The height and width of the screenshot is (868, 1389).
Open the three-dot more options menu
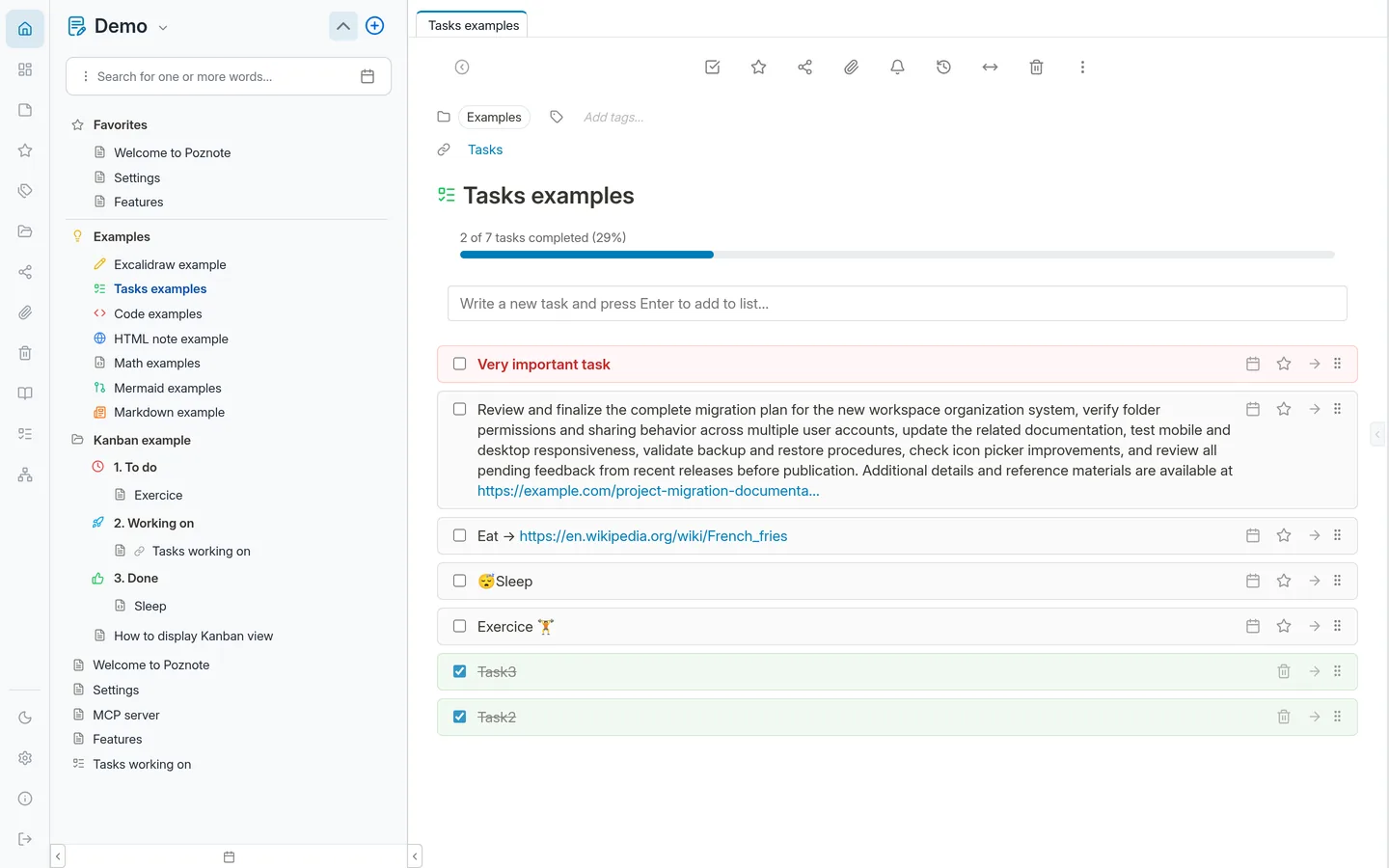click(x=1083, y=67)
